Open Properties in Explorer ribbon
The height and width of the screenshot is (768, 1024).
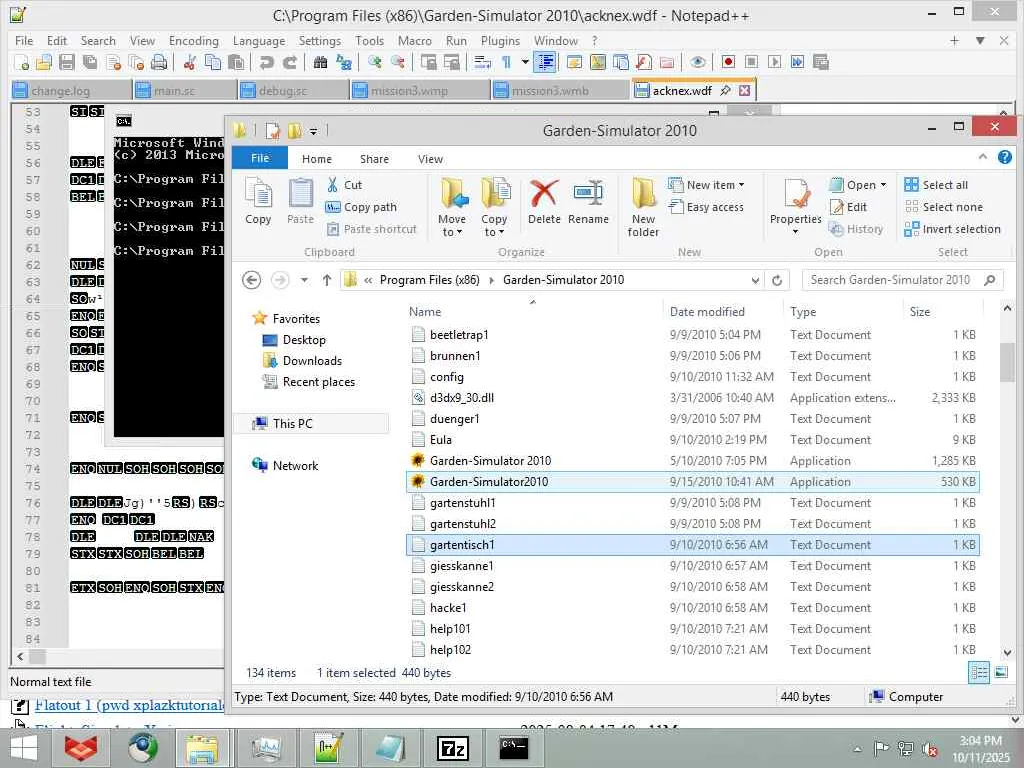(x=795, y=206)
